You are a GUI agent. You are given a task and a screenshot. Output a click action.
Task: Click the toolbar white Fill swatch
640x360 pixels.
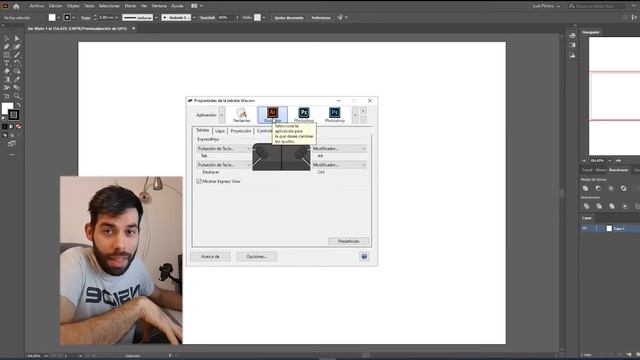[x=7, y=108]
